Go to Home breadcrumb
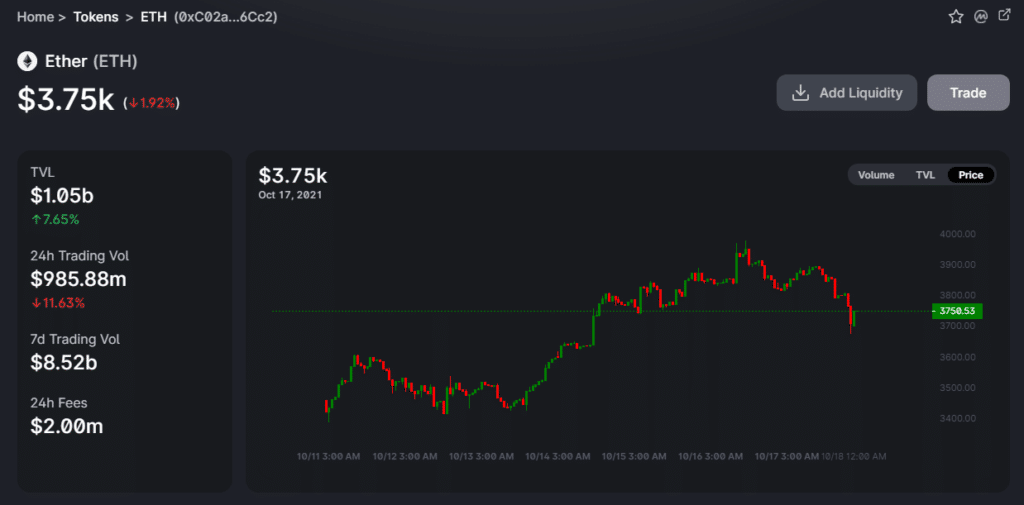 35,17
